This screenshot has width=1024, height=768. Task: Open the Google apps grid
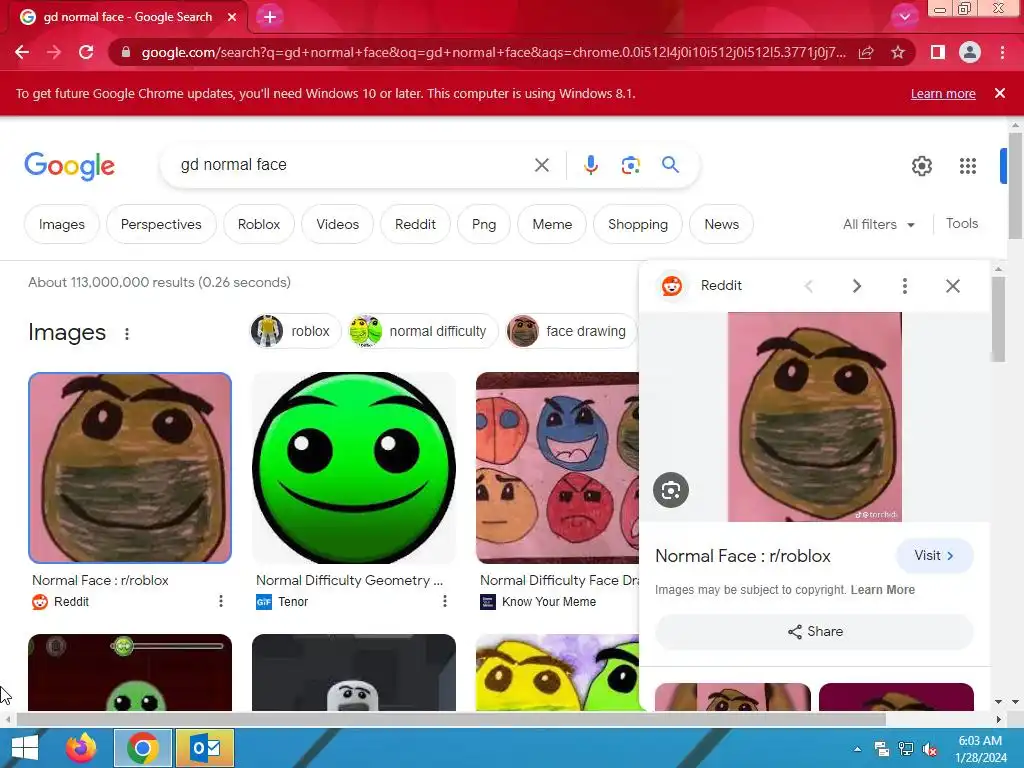coord(968,166)
